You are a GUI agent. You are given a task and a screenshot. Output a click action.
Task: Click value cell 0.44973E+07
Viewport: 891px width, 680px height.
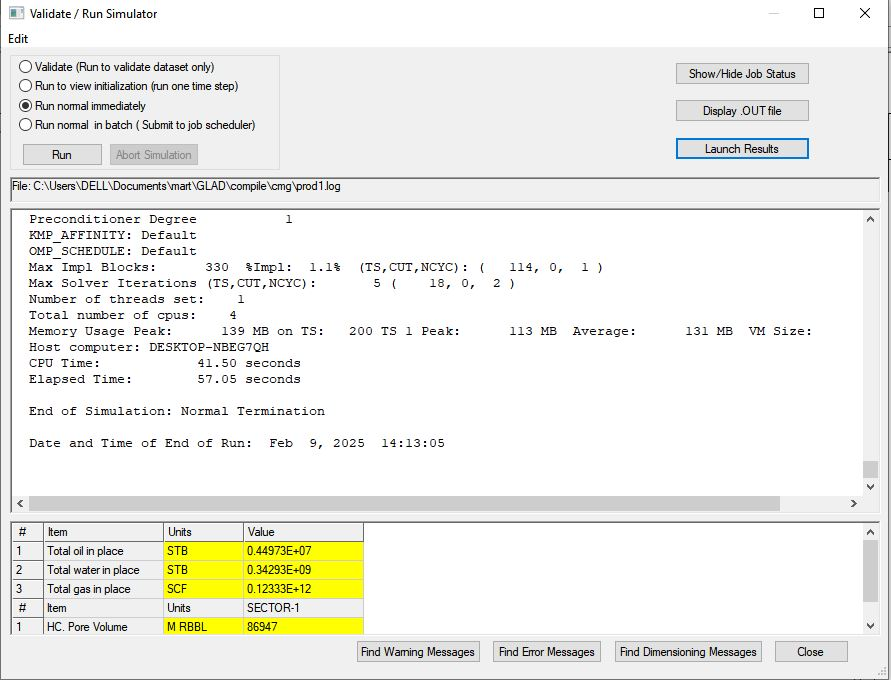(x=303, y=551)
